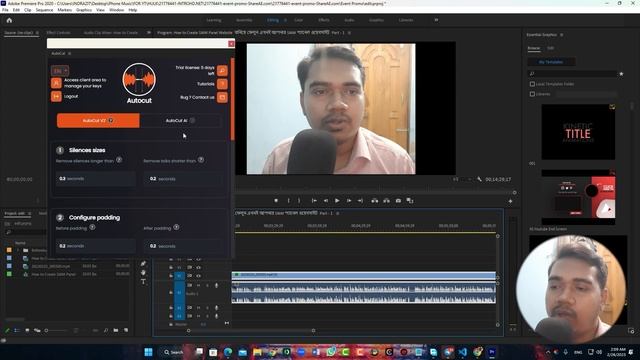Toggle voice-over record on Audio 1 track
640x360 pixels.
216,285
